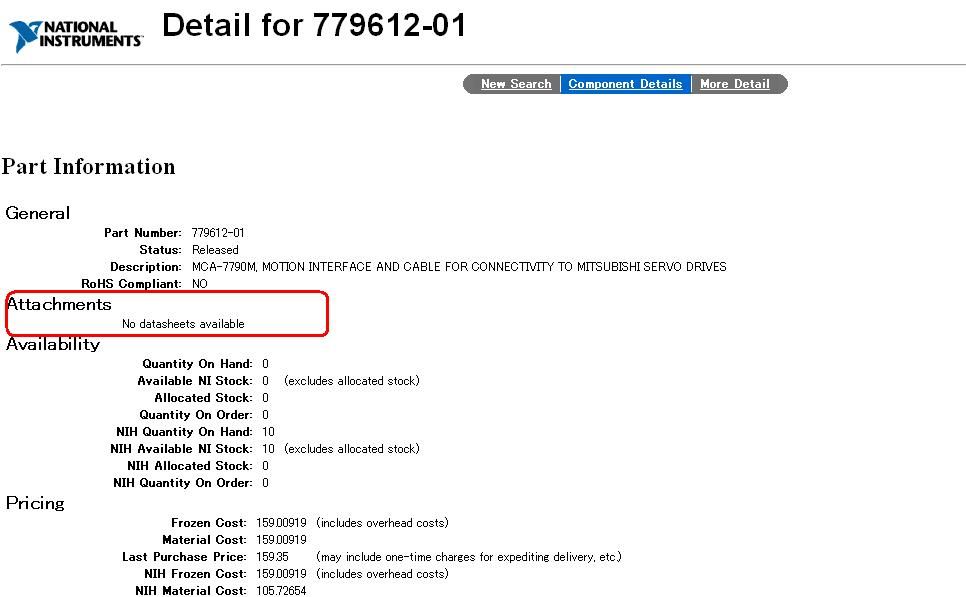The width and height of the screenshot is (966, 597).
Task: Click the Last Purchase Price value 159.35
Action: (x=272, y=557)
